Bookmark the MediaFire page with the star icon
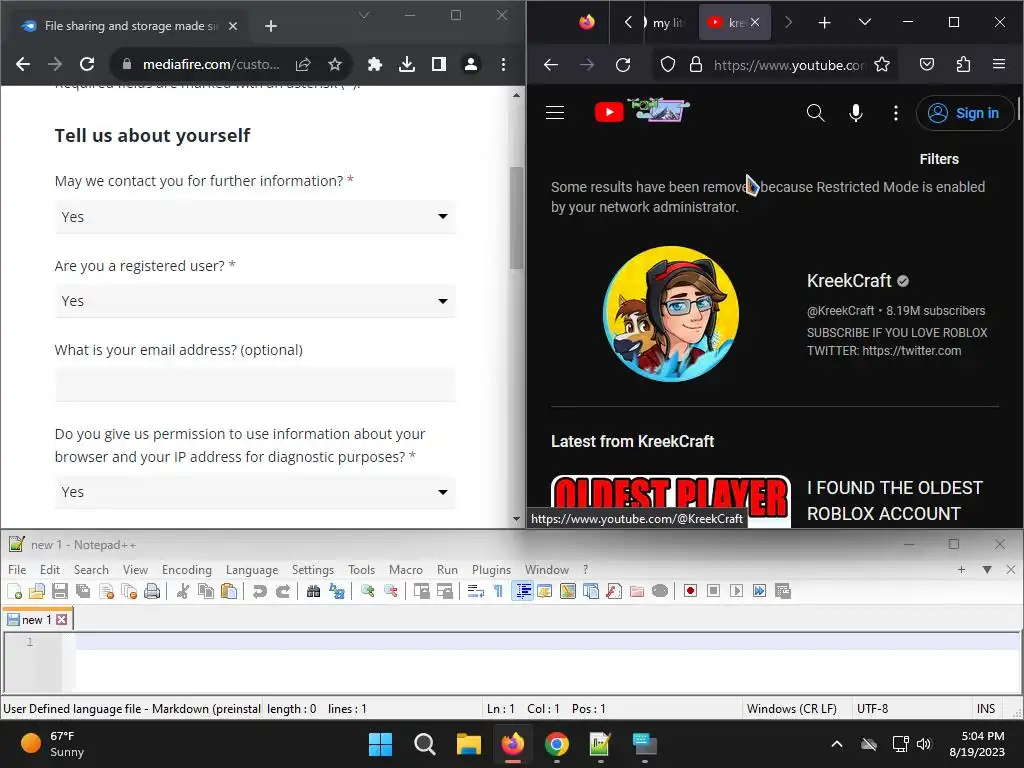Image resolution: width=1024 pixels, height=768 pixels. point(335,65)
